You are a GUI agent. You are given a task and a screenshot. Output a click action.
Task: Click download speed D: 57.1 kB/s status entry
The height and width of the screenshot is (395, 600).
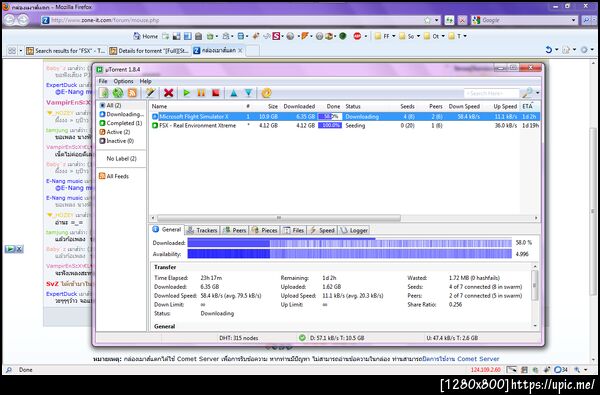(x=337, y=338)
